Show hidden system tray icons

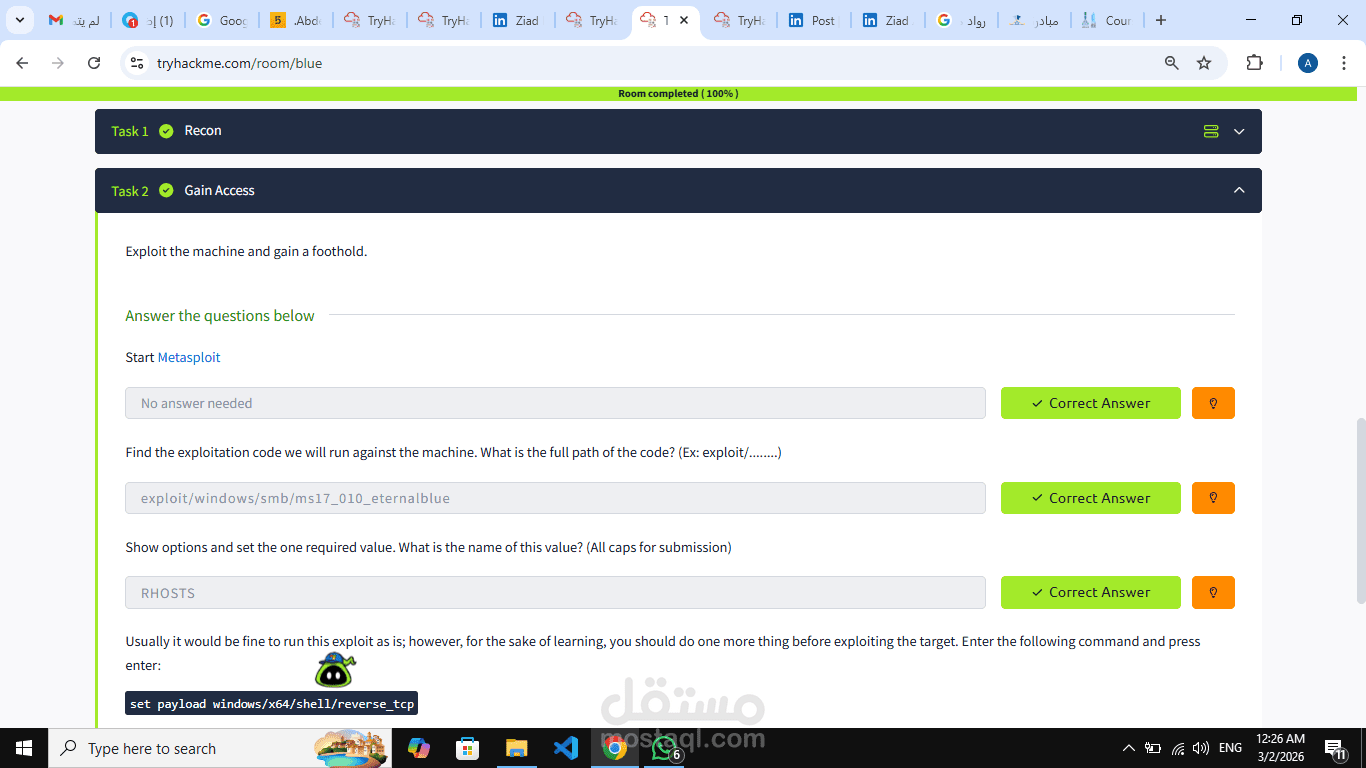[1129, 748]
